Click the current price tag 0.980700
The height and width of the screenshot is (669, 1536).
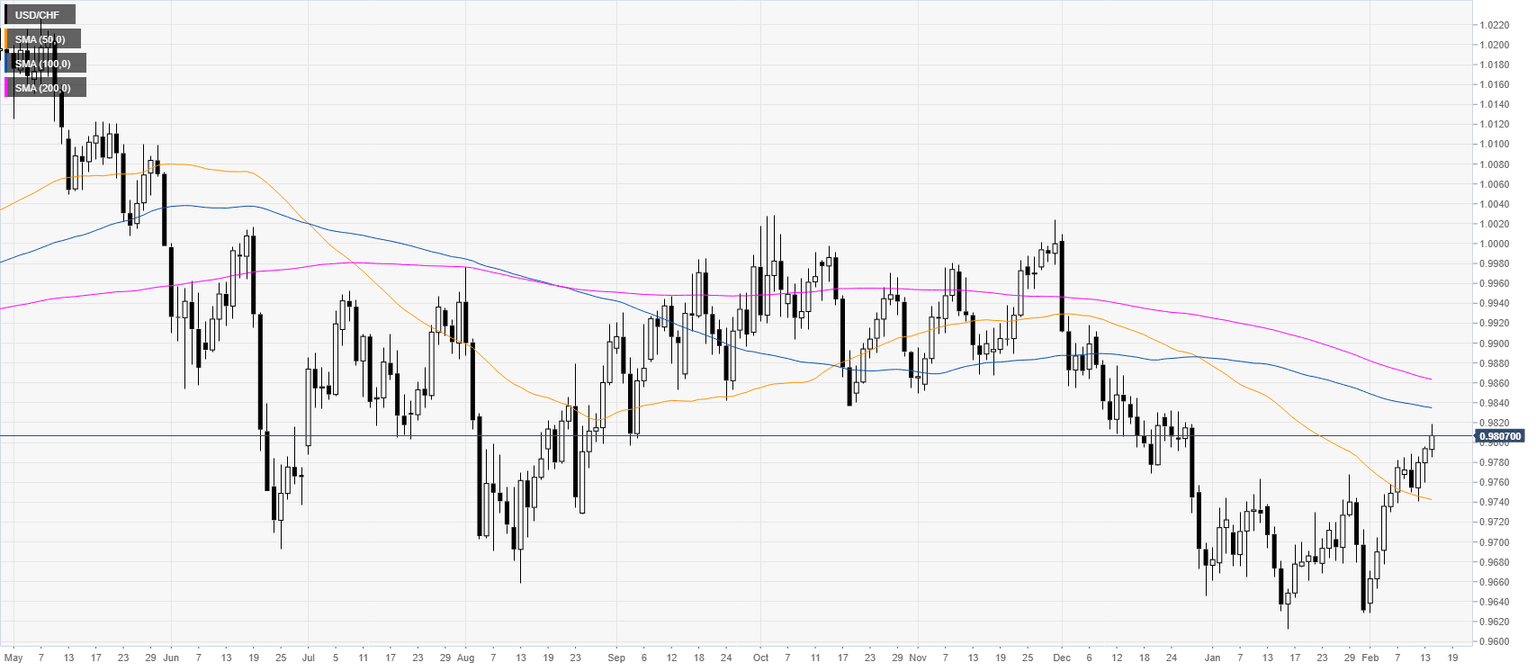(x=1499, y=436)
